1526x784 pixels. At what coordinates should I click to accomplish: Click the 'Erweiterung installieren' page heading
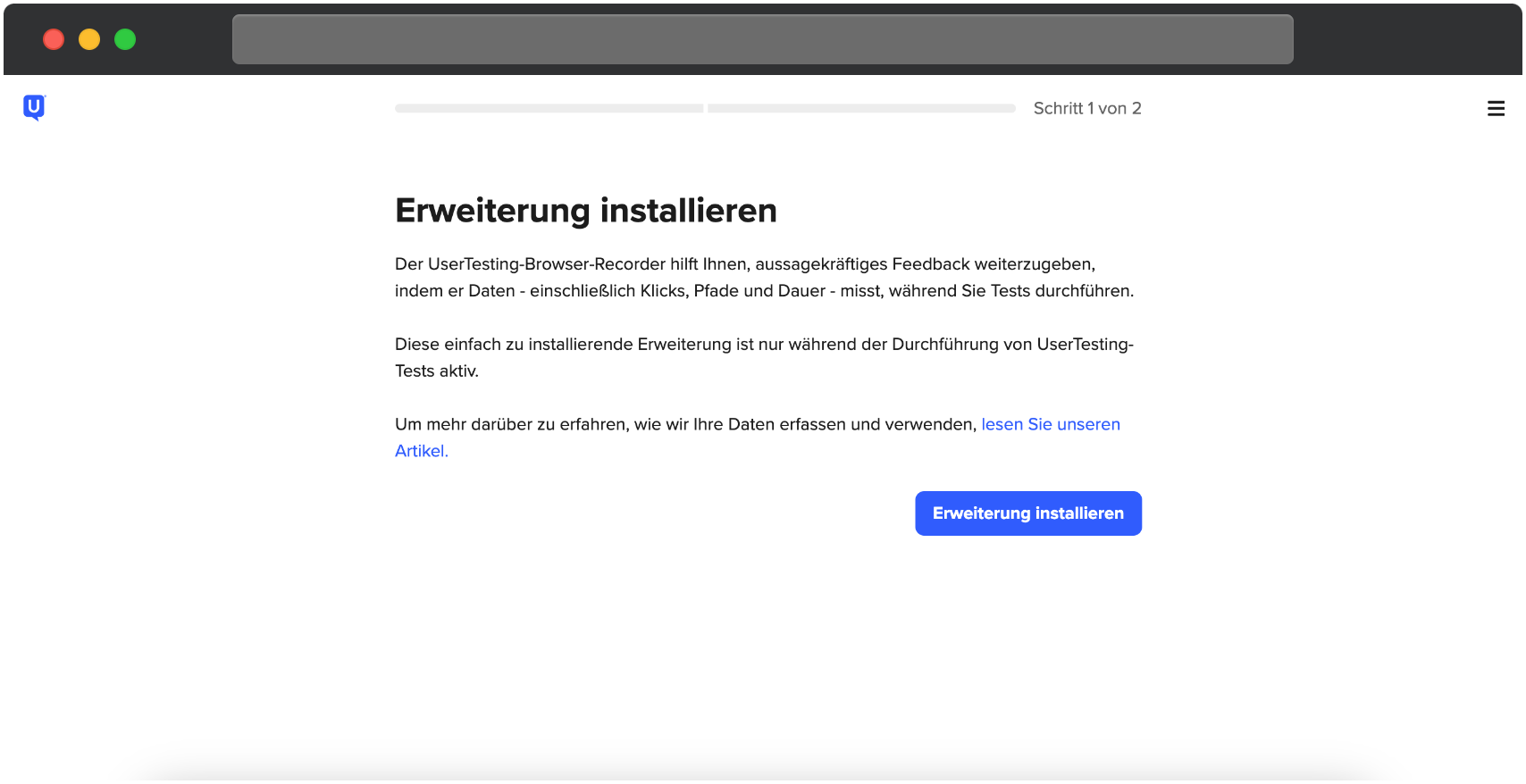click(x=586, y=211)
